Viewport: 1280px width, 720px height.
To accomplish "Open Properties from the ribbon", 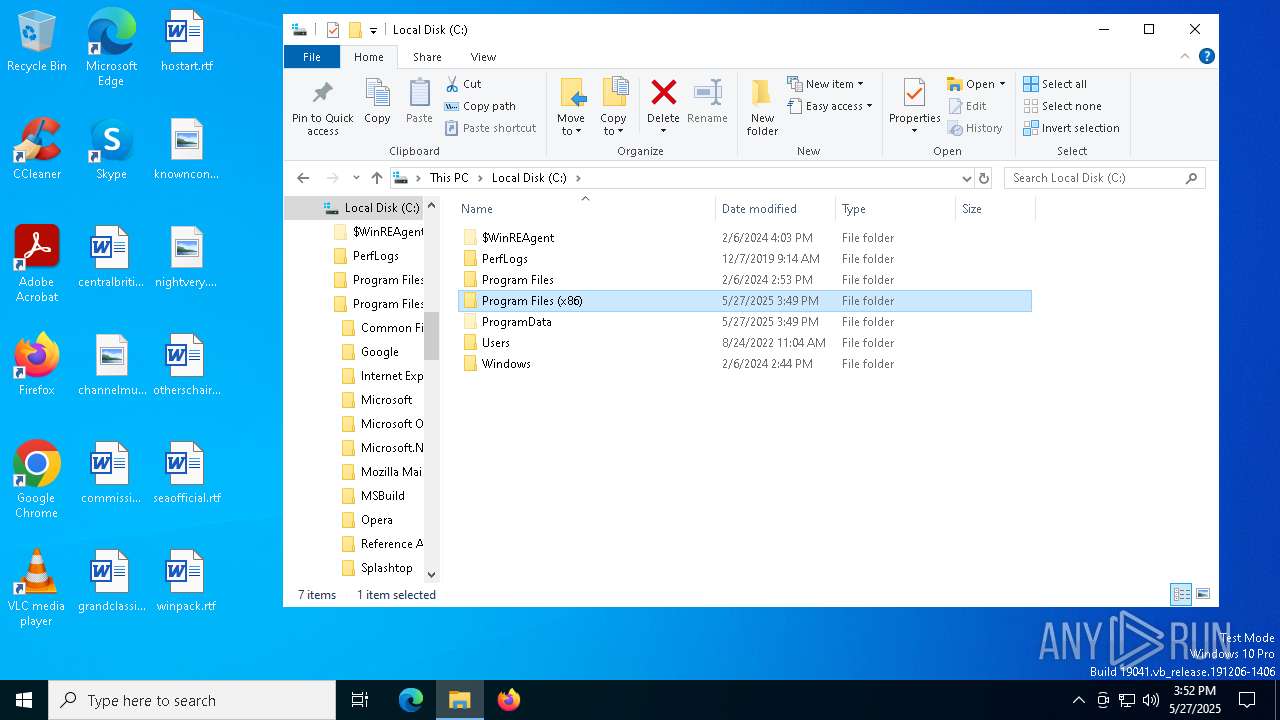I will [x=914, y=108].
